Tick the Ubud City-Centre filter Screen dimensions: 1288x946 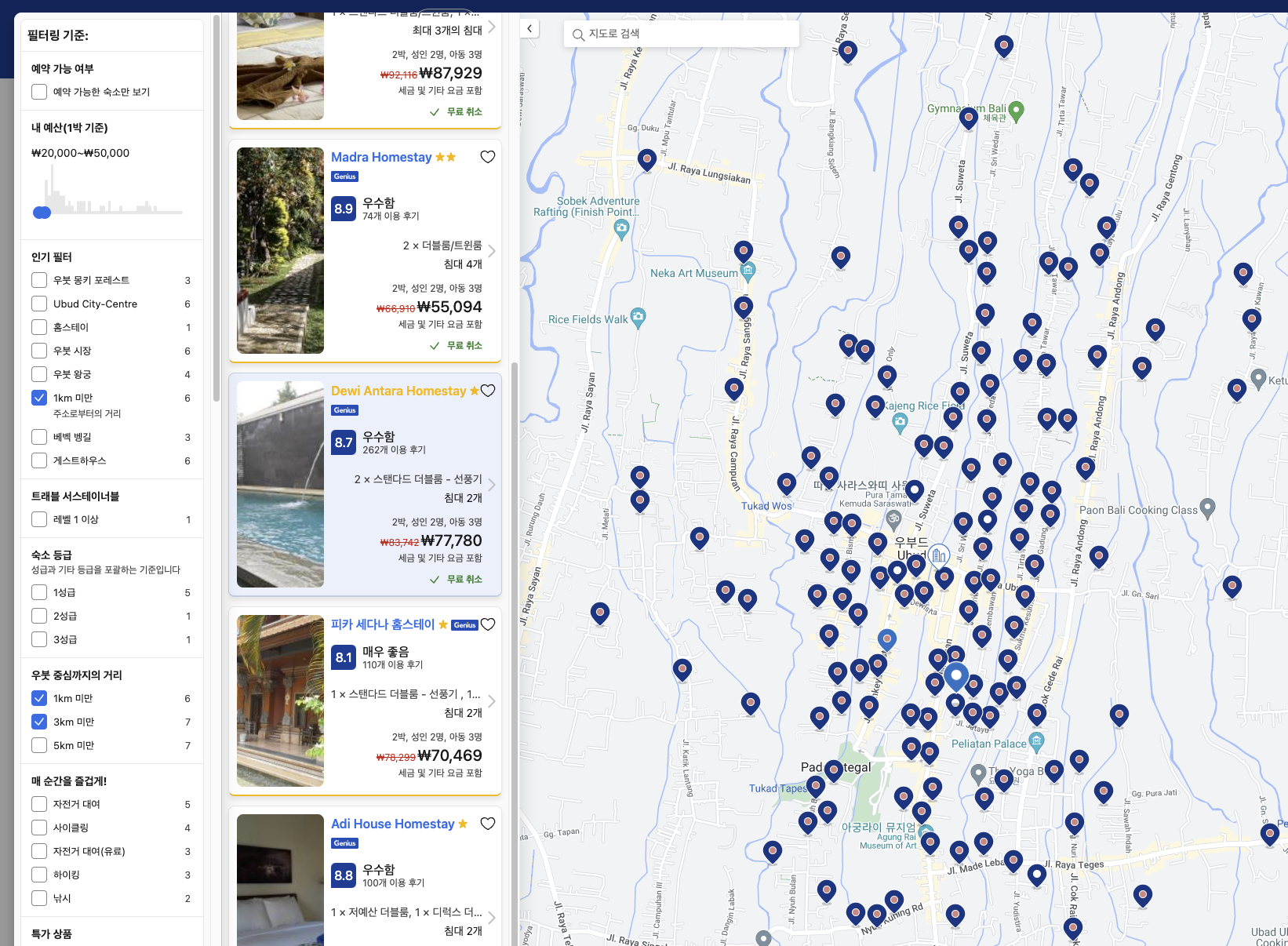(39, 304)
